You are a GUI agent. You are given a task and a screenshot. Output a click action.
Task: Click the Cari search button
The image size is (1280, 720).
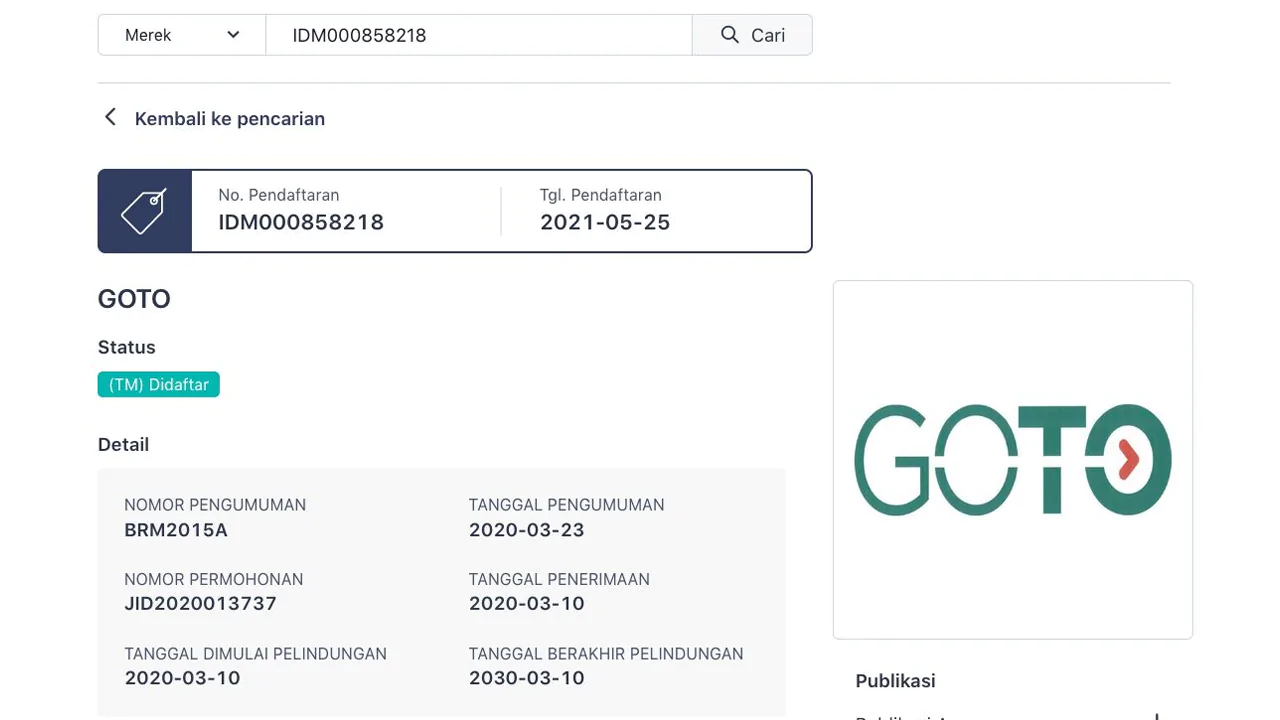[x=752, y=35]
